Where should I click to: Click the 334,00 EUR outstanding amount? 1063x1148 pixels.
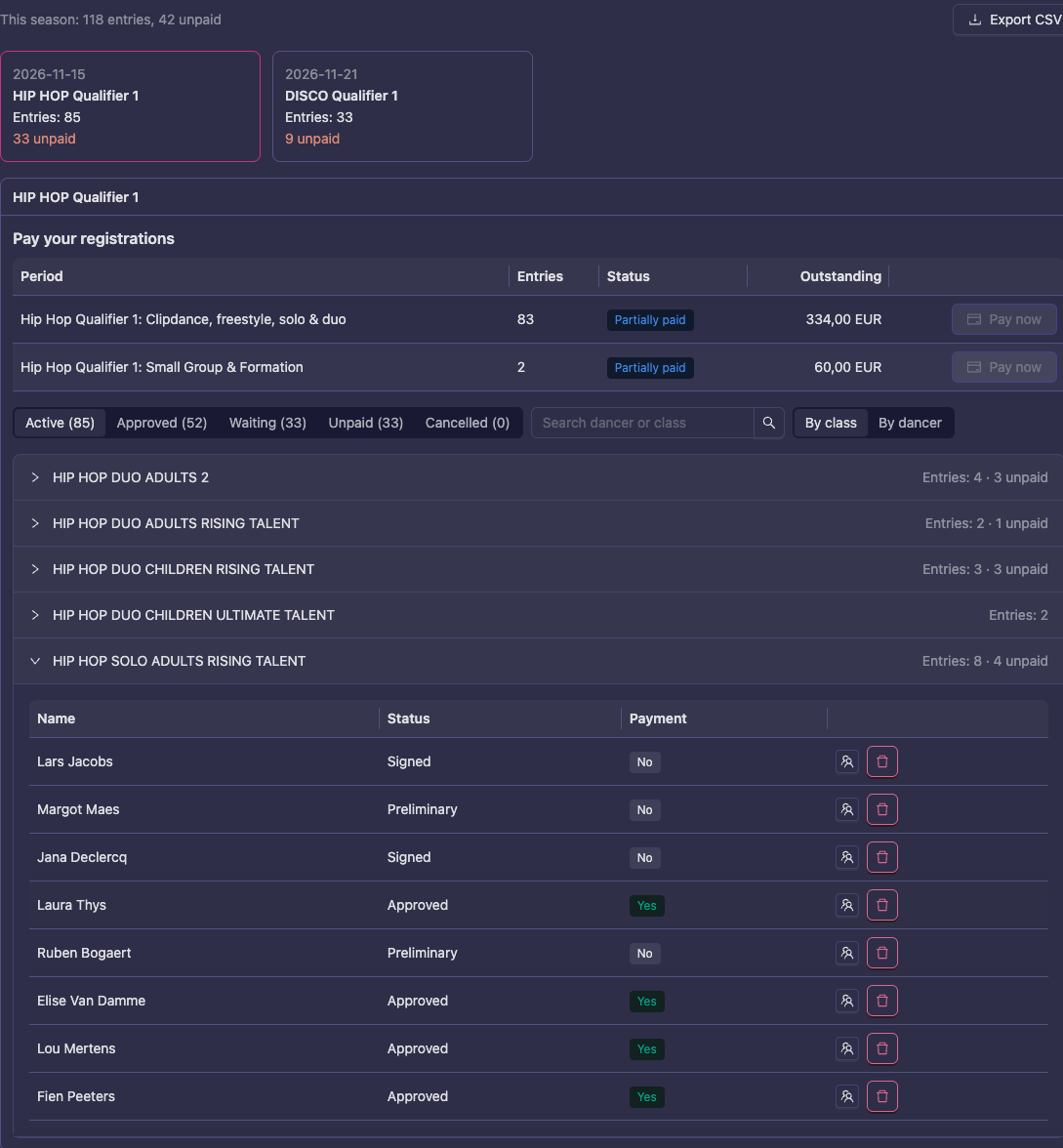843,319
